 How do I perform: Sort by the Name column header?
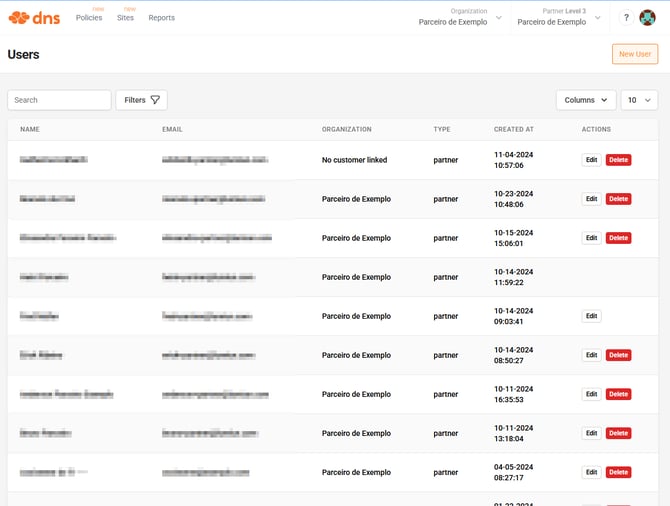coord(30,129)
